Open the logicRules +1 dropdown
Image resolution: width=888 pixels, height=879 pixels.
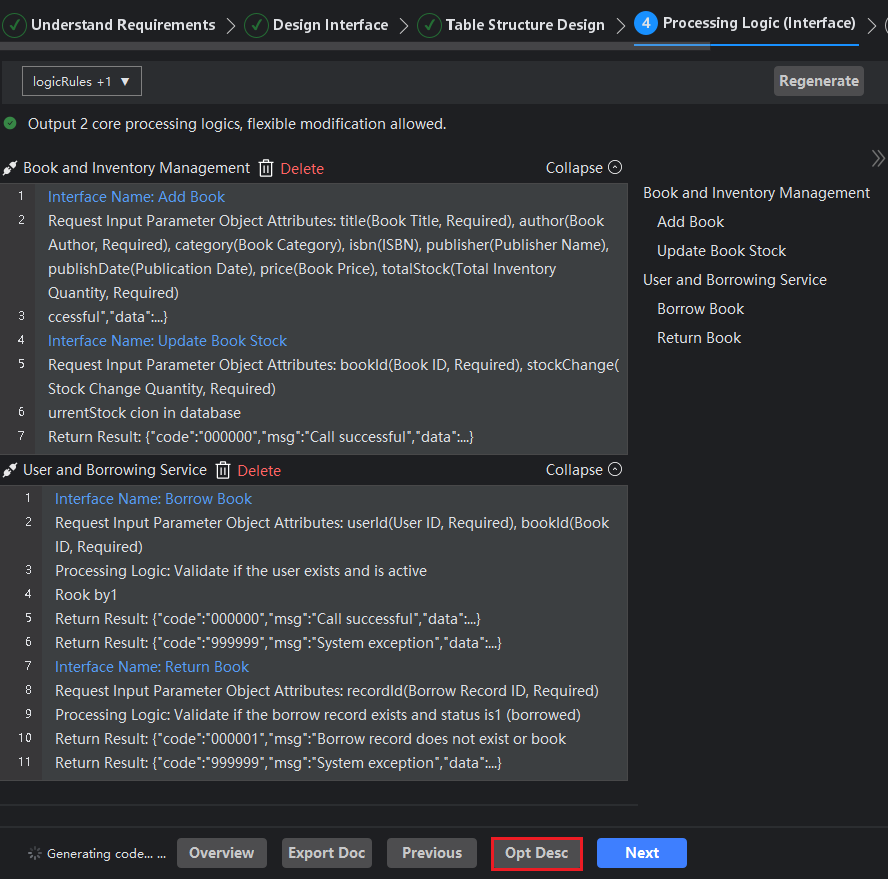(82, 81)
